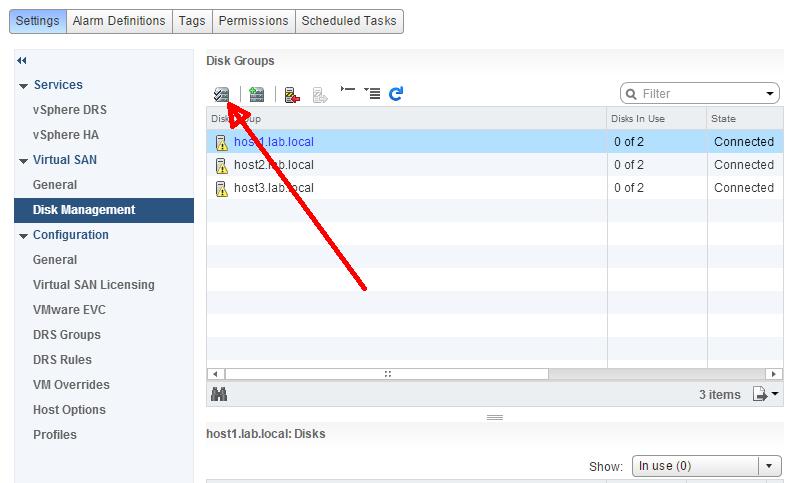This screenshot has width=794, height=483.
Task: Click the expand all rows icon
Action: (x=372, y=93)
